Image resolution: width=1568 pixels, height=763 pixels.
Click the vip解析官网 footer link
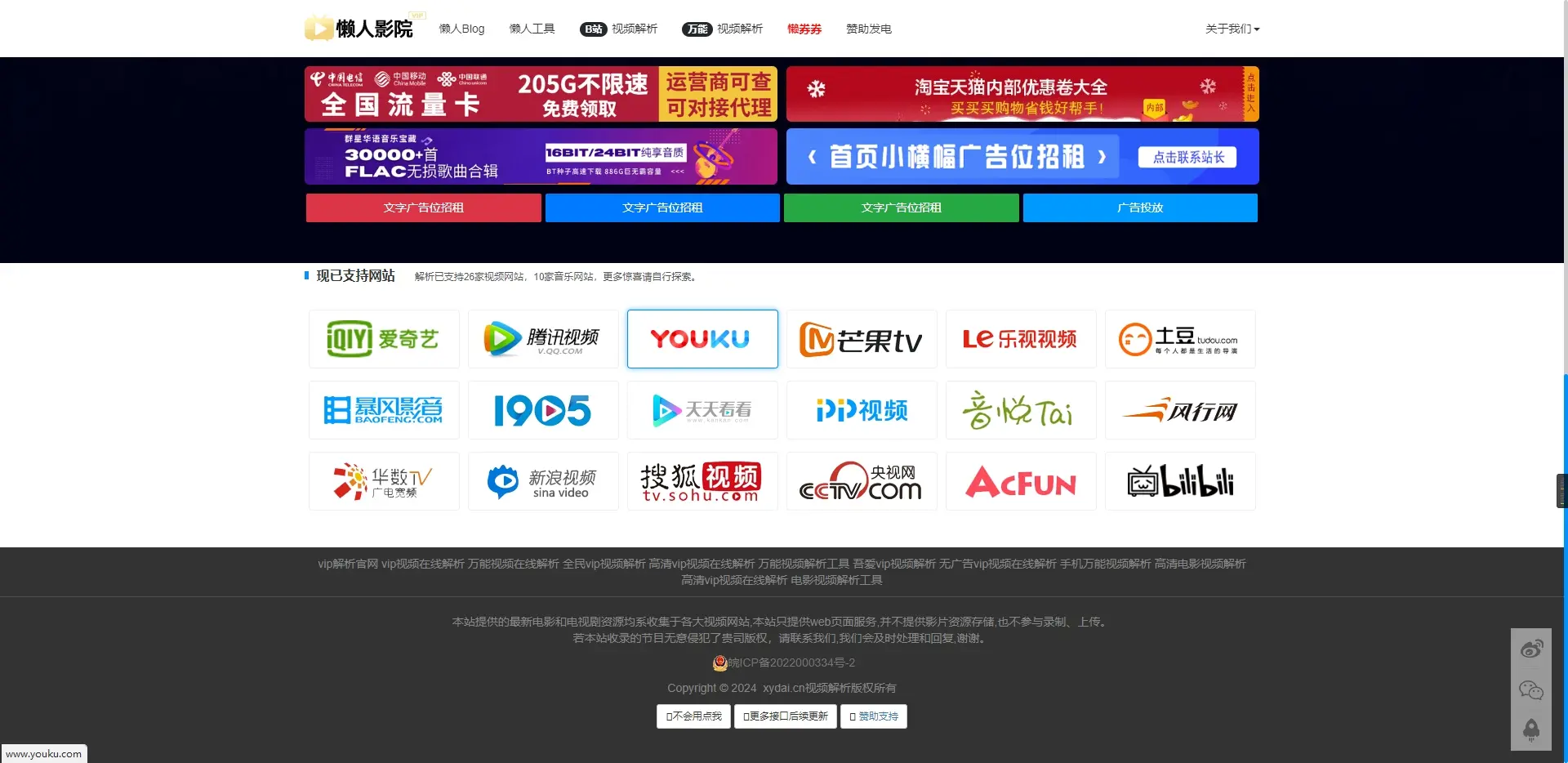(x=348, y=564)
